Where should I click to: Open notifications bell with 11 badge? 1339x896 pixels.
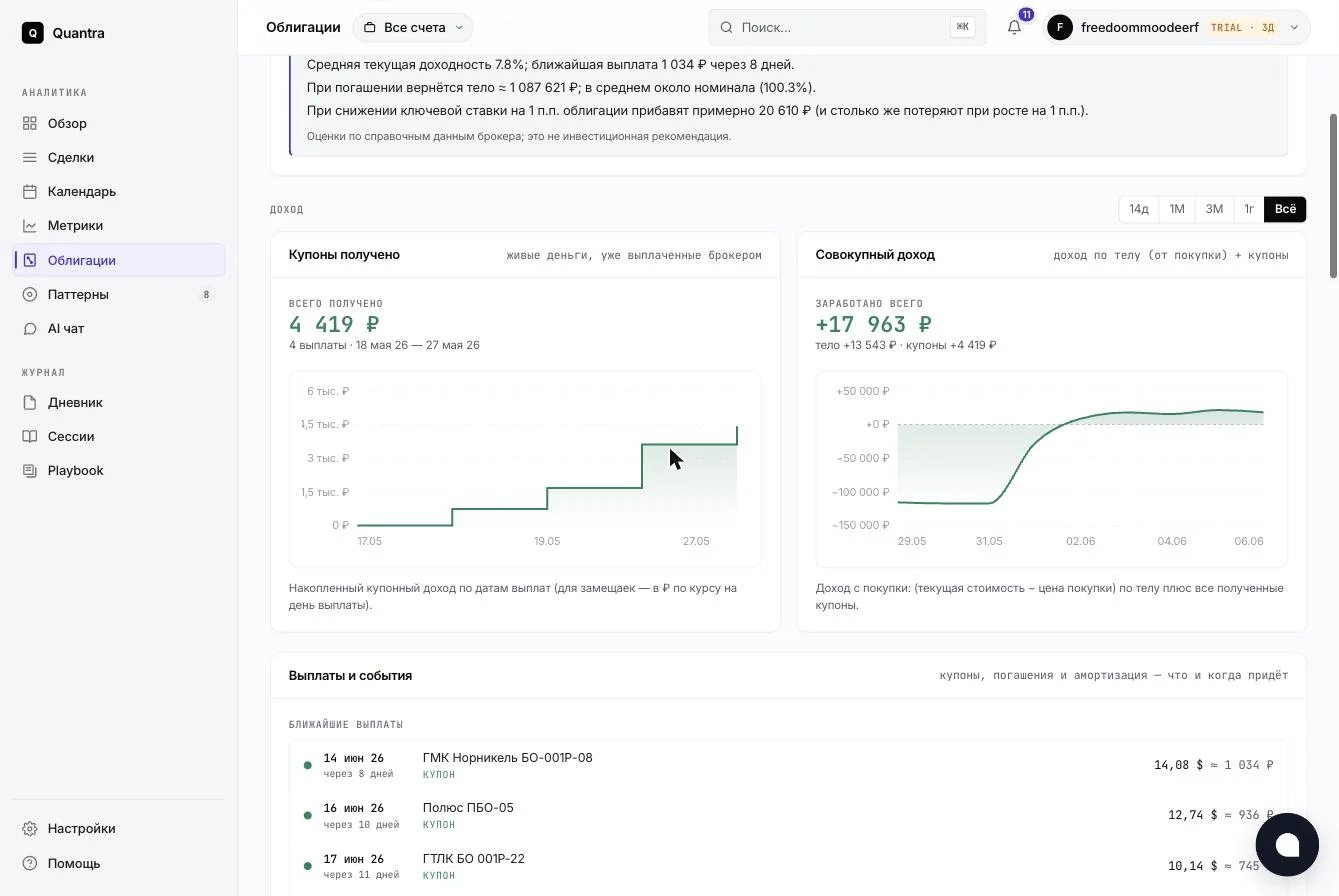tap(1015, 27)
